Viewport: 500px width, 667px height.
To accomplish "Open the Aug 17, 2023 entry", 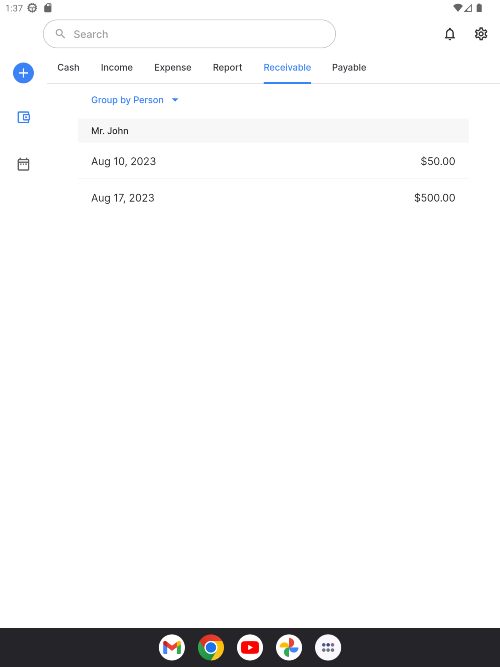I will [x=273, y=198].
